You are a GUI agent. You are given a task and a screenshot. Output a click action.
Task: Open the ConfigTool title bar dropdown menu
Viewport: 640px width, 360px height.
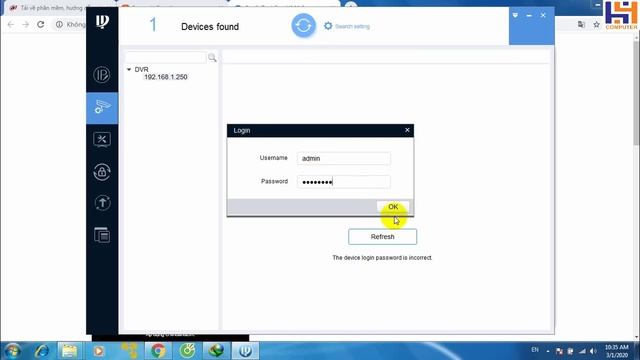click(x=515, y=16)
